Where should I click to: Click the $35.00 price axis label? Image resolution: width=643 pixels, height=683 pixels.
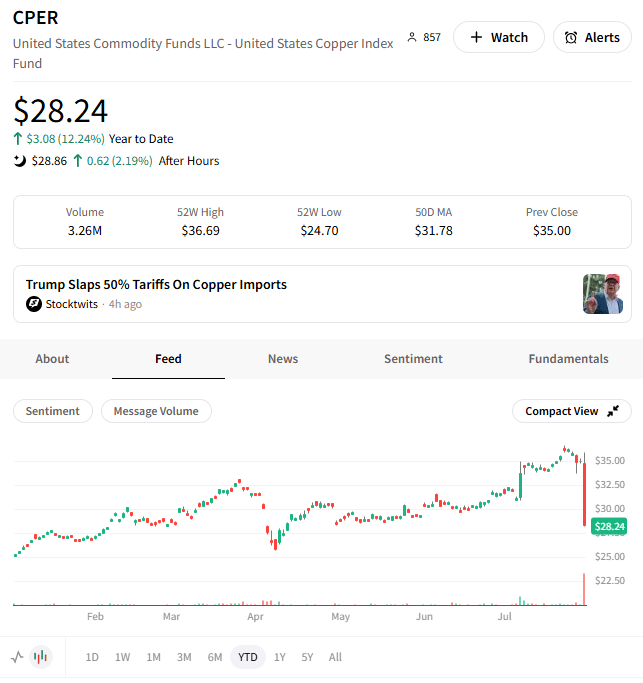[610, 460]
